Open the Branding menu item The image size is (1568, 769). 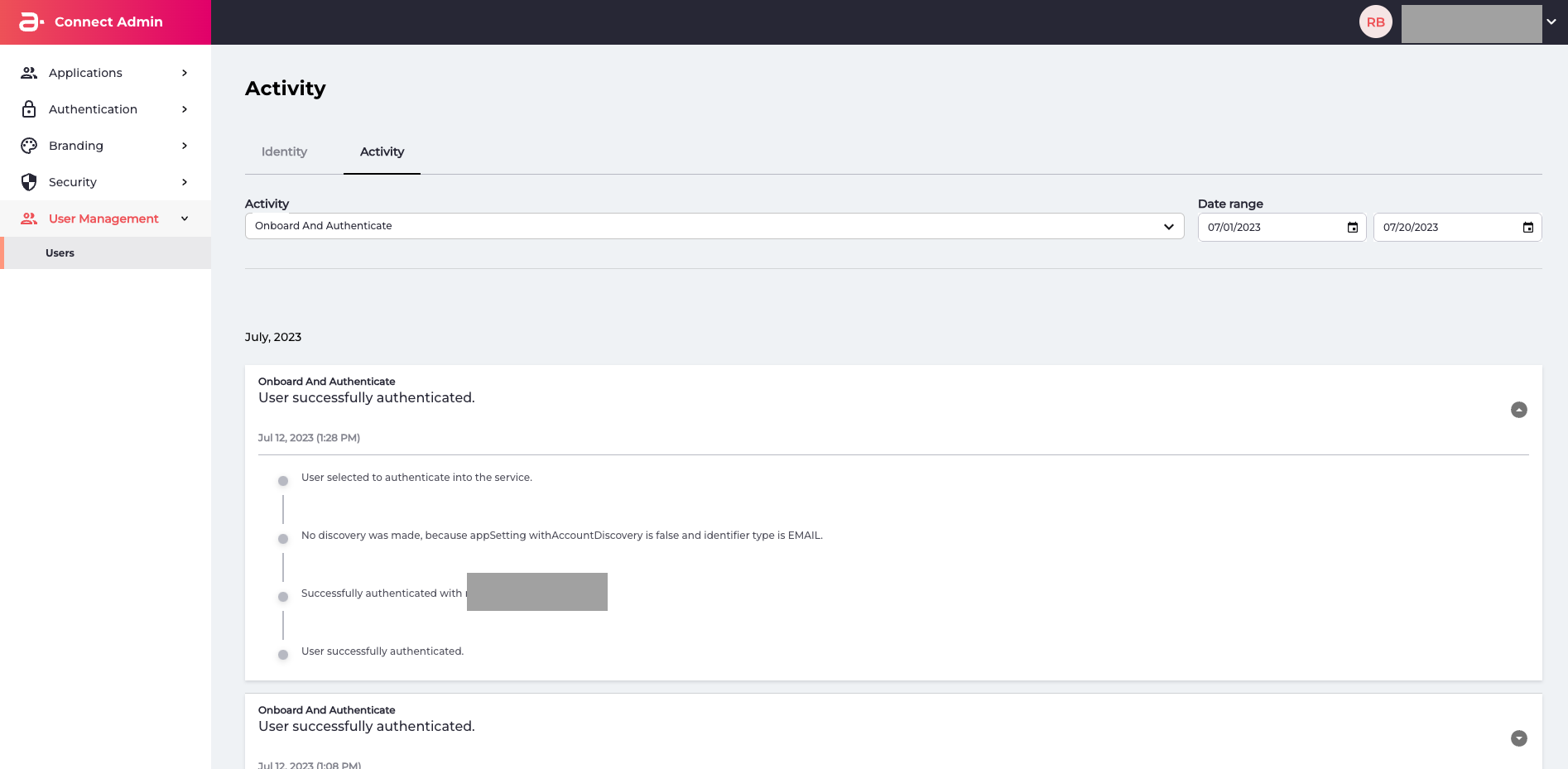[x=105, y=146]
